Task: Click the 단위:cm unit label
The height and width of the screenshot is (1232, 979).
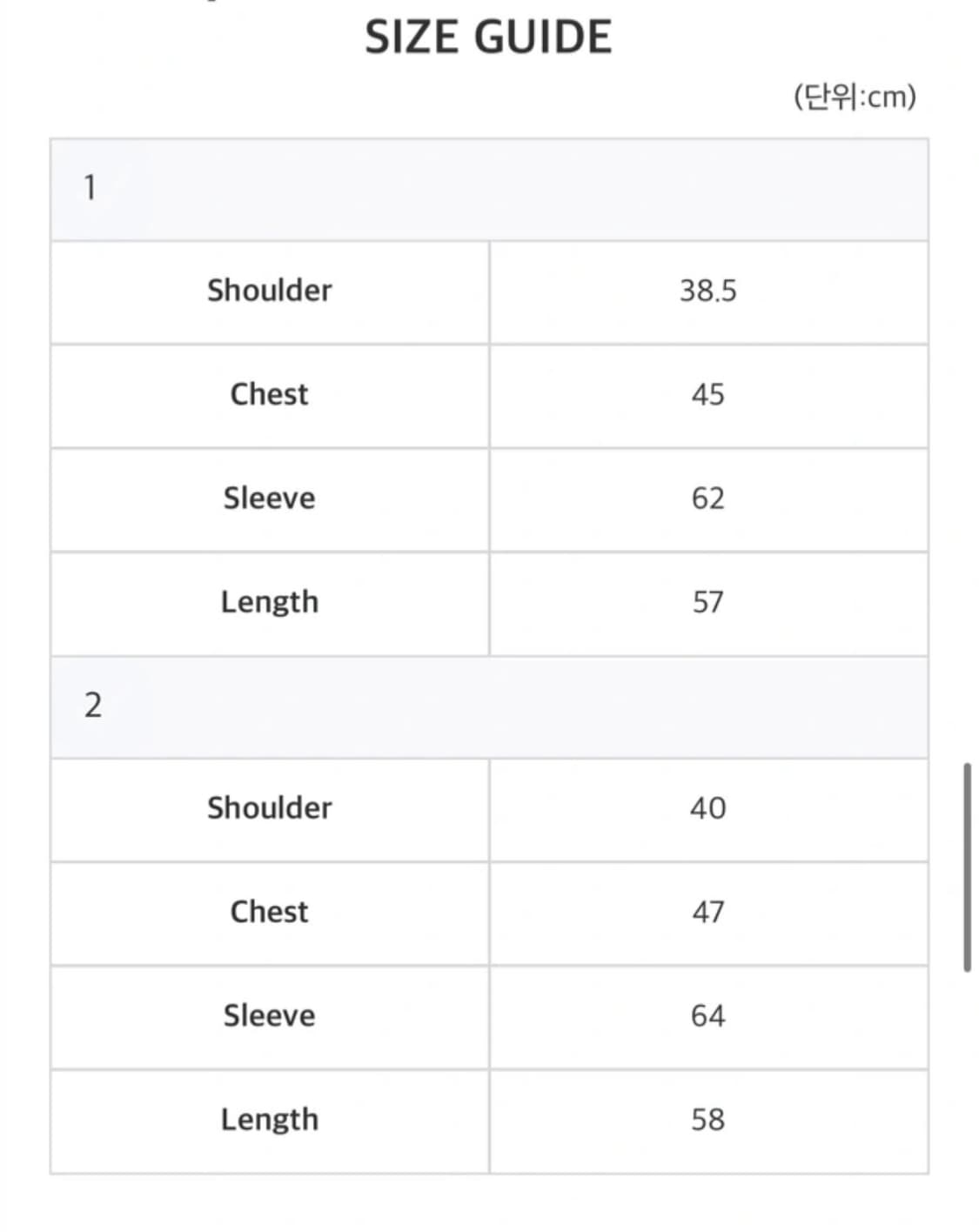Action: 855,97
